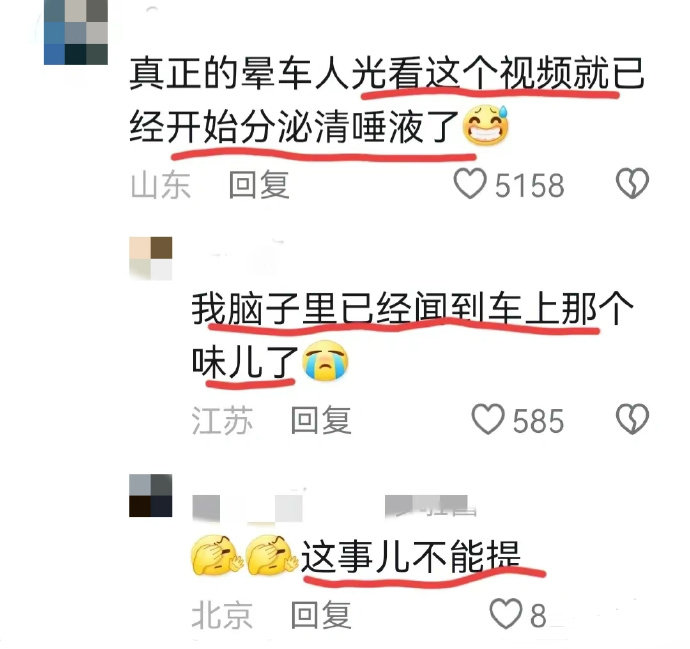690x649 pixels.
Task: Click the sweating grin emoji
Action: pyautogui.click(x=485, y=125)
